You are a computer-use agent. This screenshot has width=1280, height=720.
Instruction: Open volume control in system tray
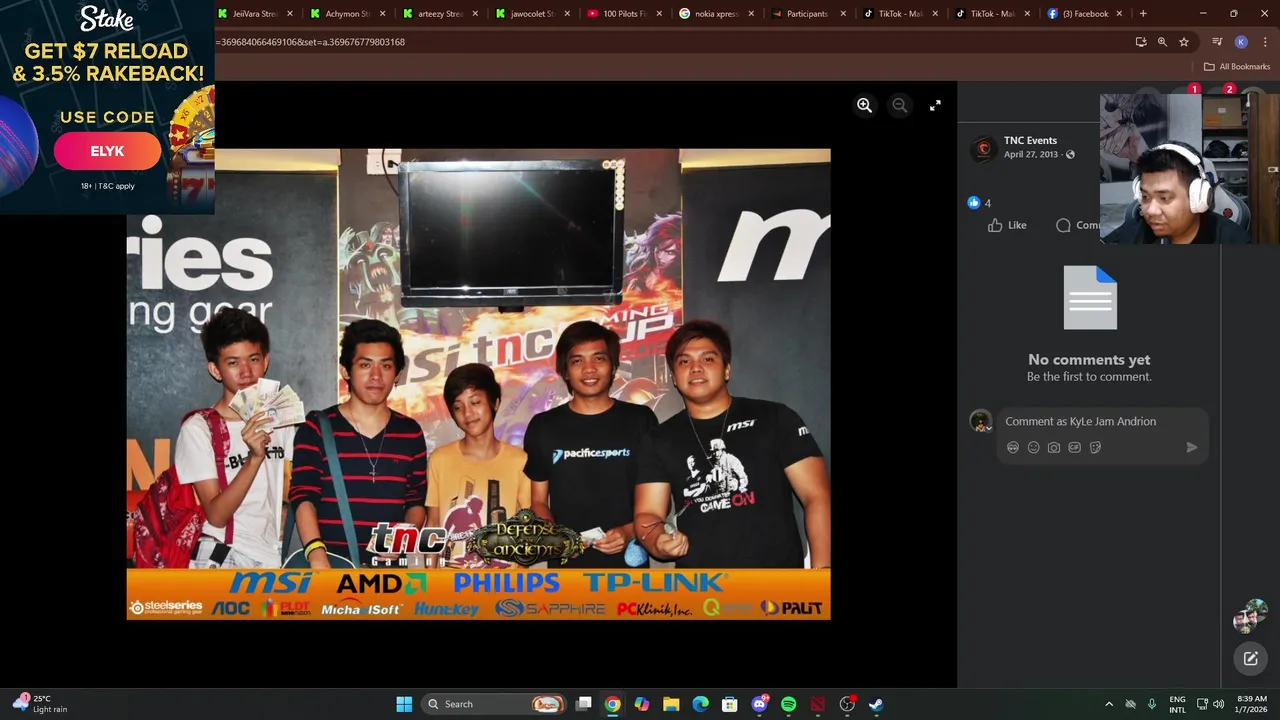tap(1218, 704)
